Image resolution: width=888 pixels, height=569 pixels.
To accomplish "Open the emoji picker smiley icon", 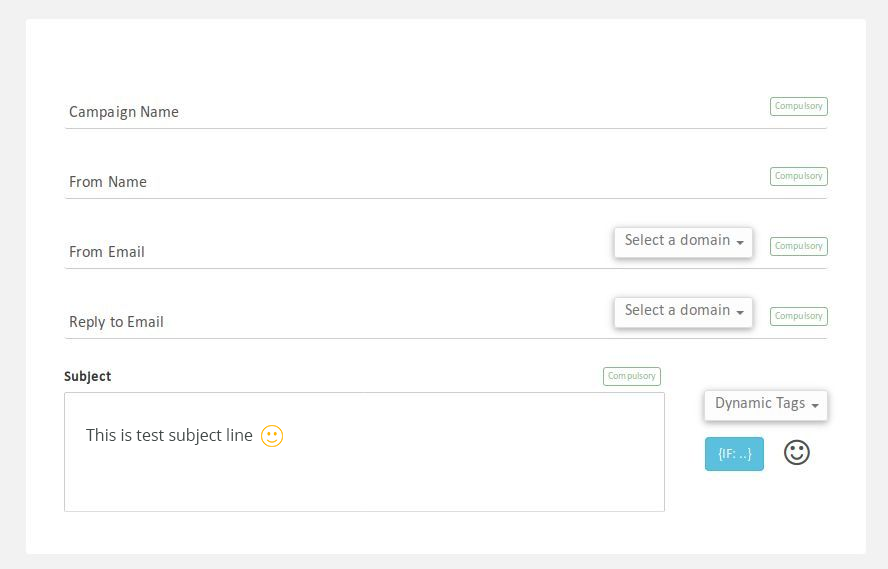I will point(796,453).
